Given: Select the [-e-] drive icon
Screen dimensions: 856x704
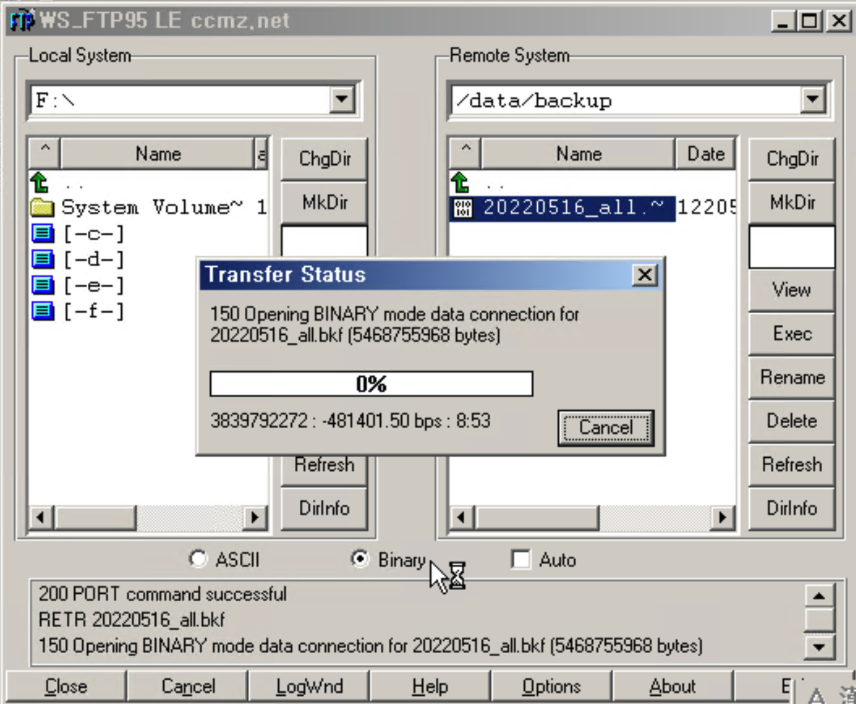Looking at the screenshot, I should click(43, 285).
